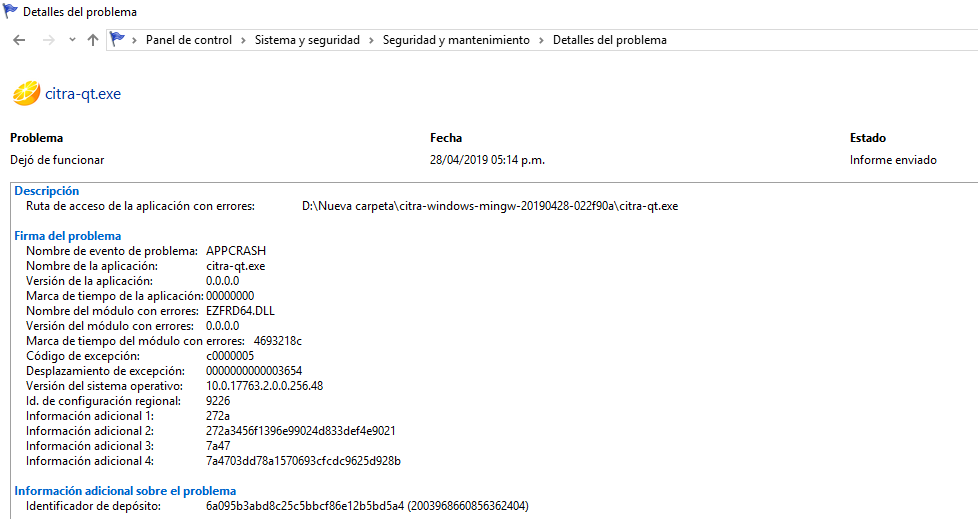The image size is (978, 519).
Task: Click the Estado column header
Action: [x=868, y=138]
